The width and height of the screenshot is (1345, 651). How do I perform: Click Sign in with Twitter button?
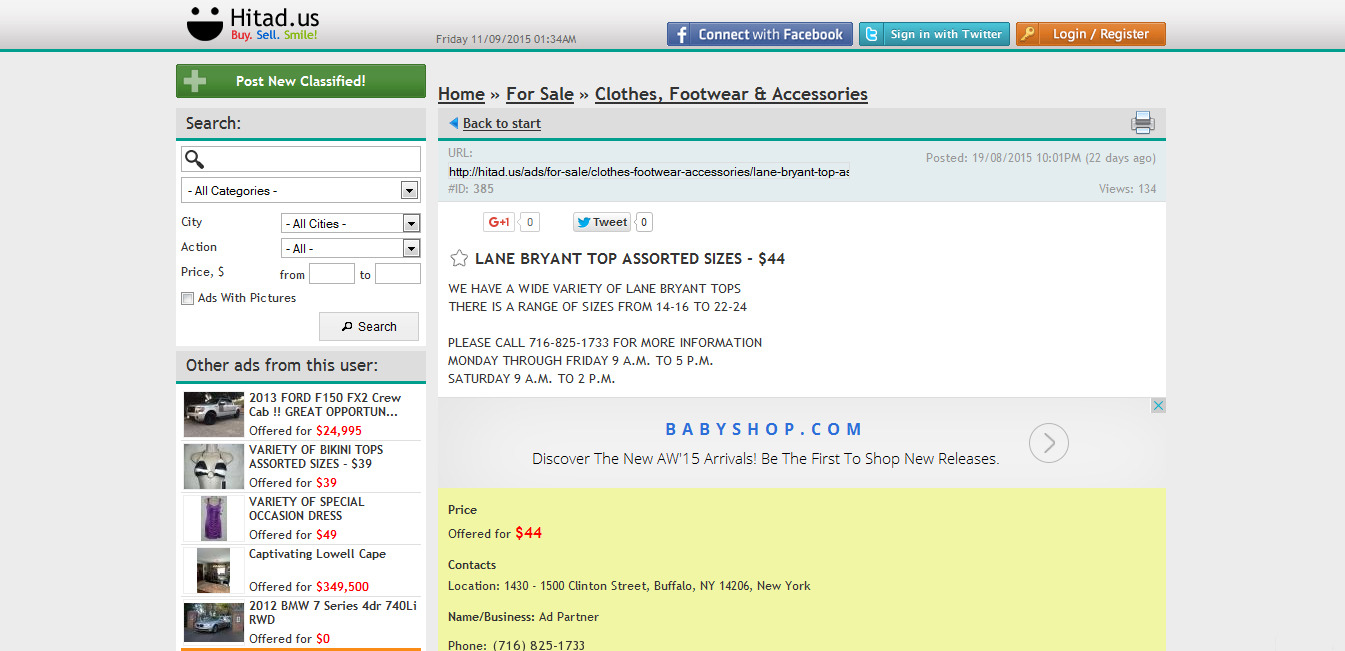coord(934,34)
